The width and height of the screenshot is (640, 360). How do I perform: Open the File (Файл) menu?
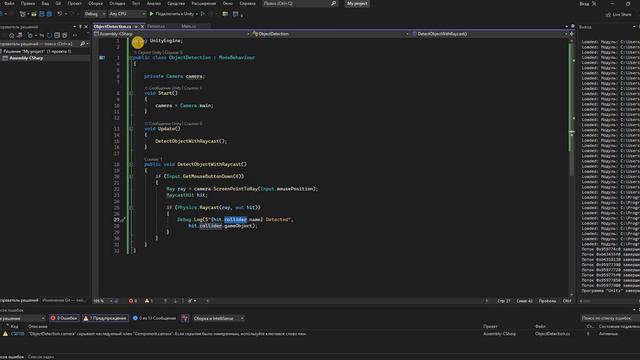tap(9, 3)
